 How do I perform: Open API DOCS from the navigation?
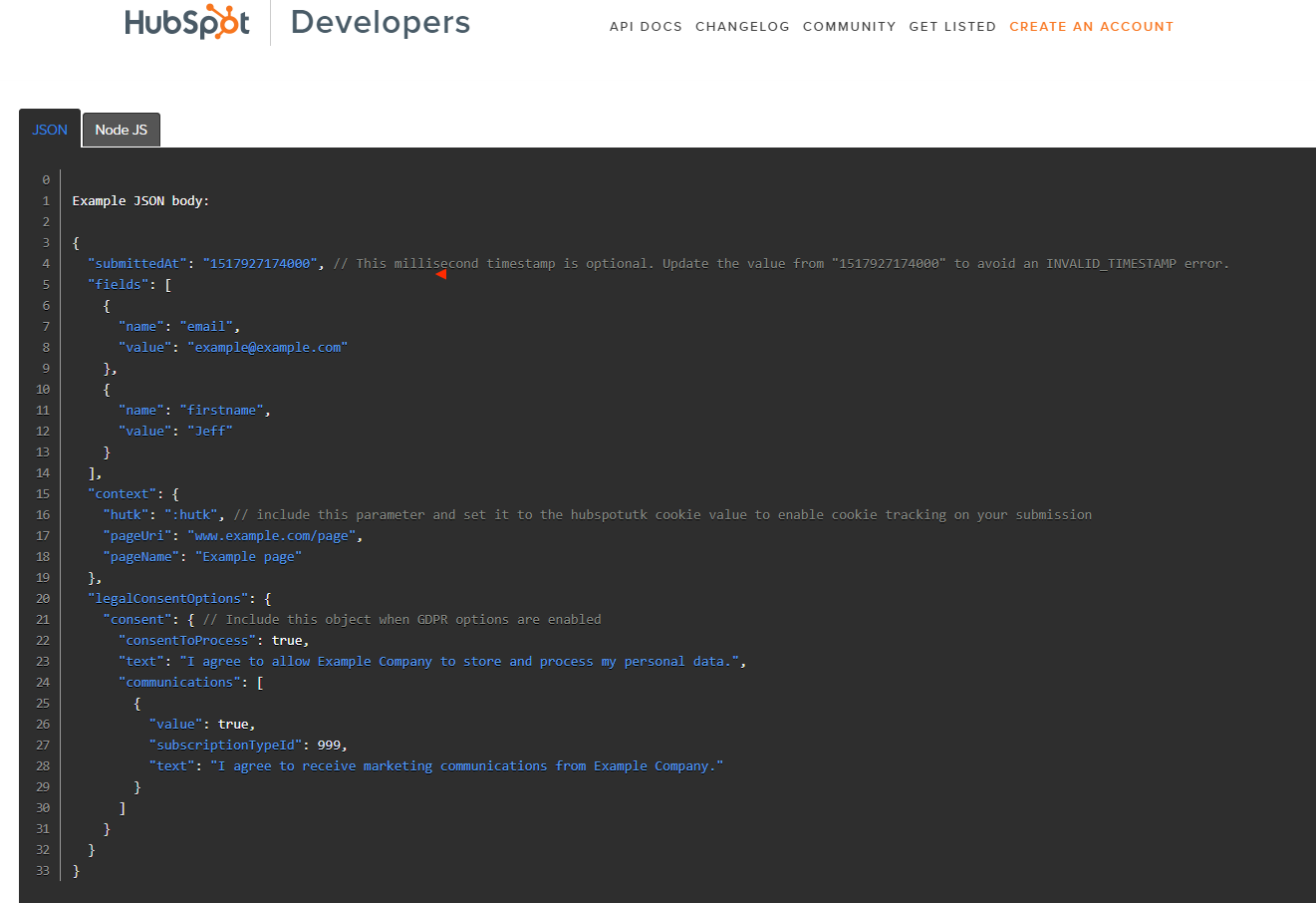point(646,27)
